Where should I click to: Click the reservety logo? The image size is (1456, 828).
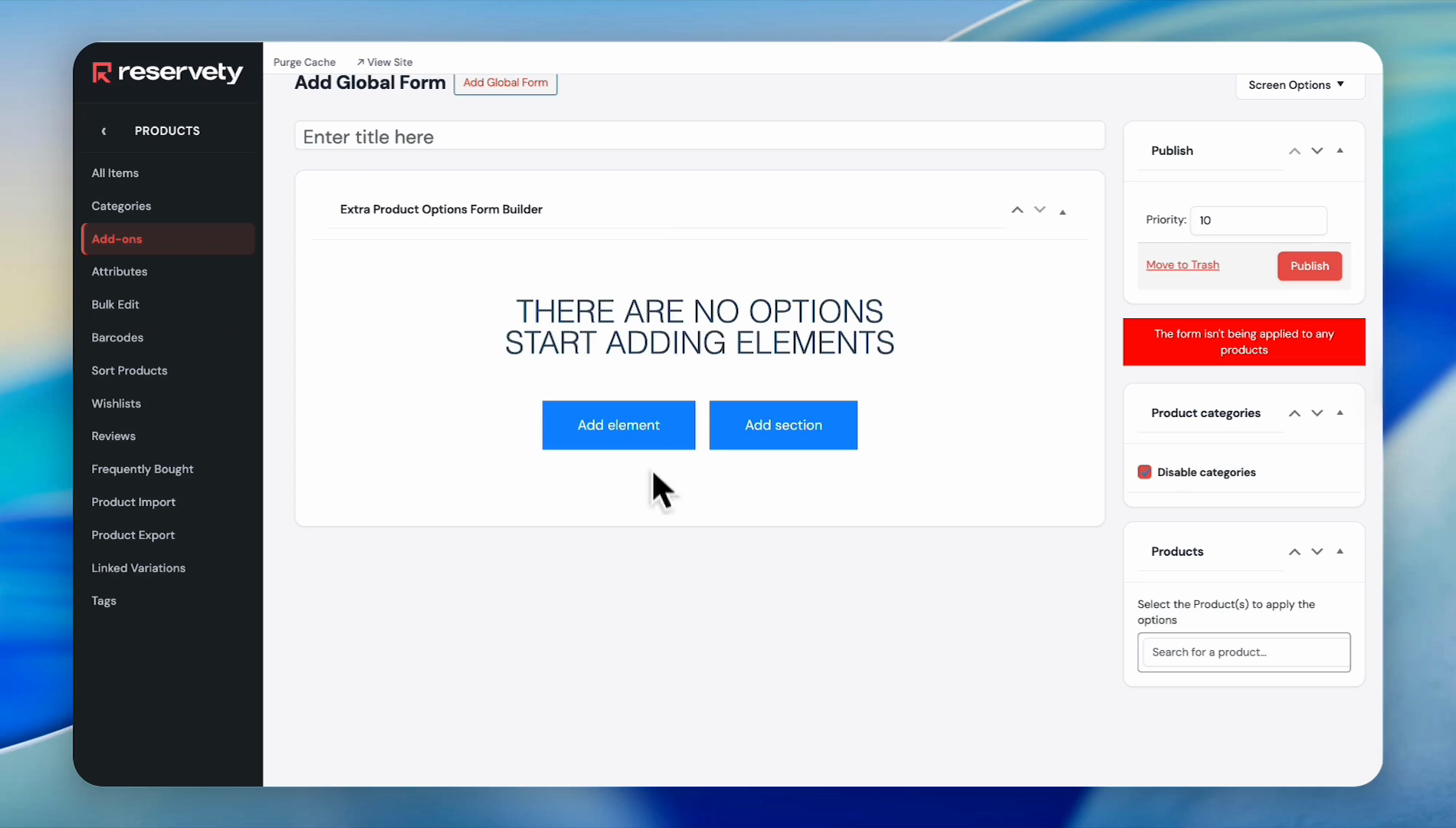pos(167,72)
